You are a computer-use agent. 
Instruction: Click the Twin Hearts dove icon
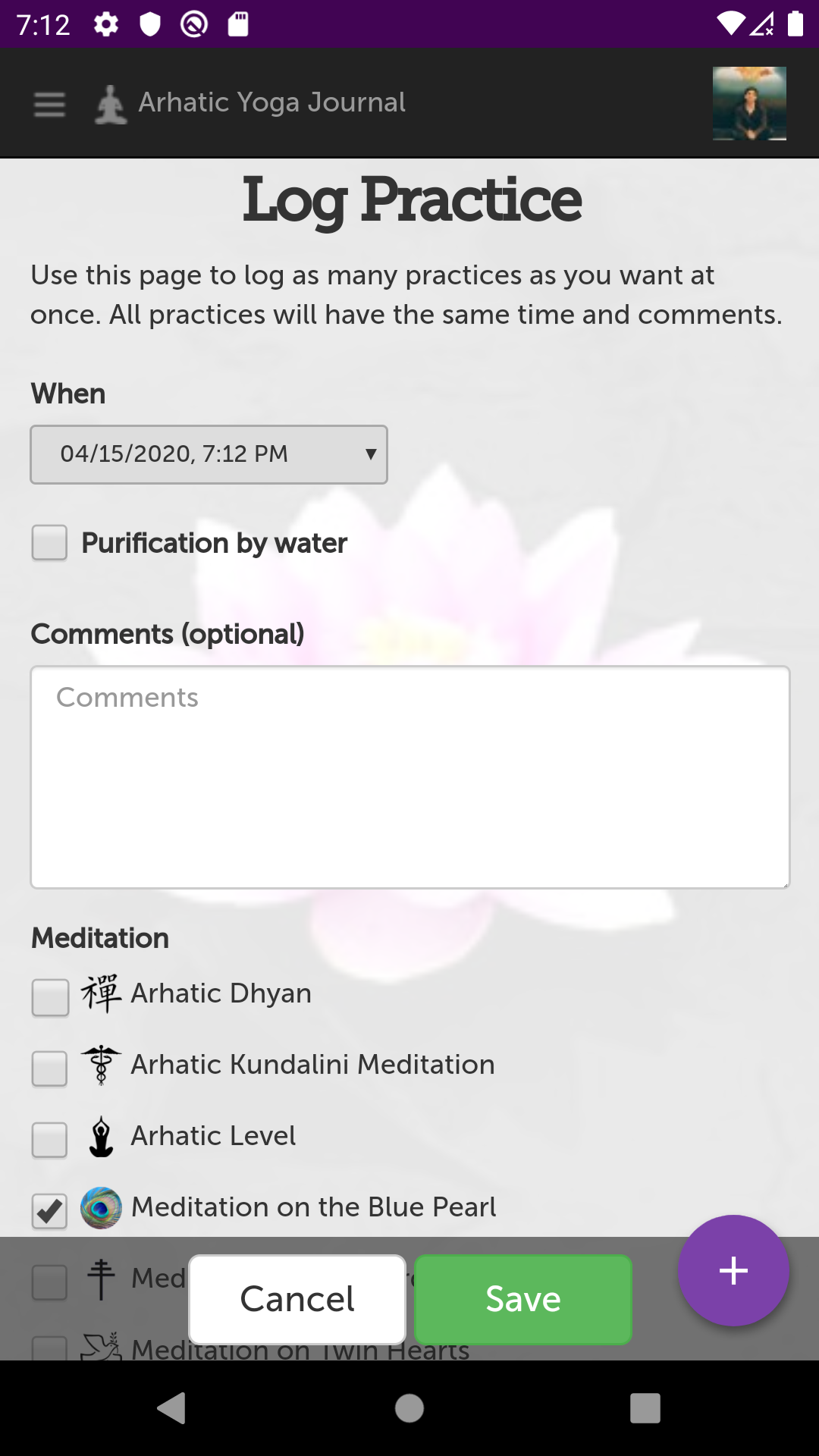[x=101, y=1348]
